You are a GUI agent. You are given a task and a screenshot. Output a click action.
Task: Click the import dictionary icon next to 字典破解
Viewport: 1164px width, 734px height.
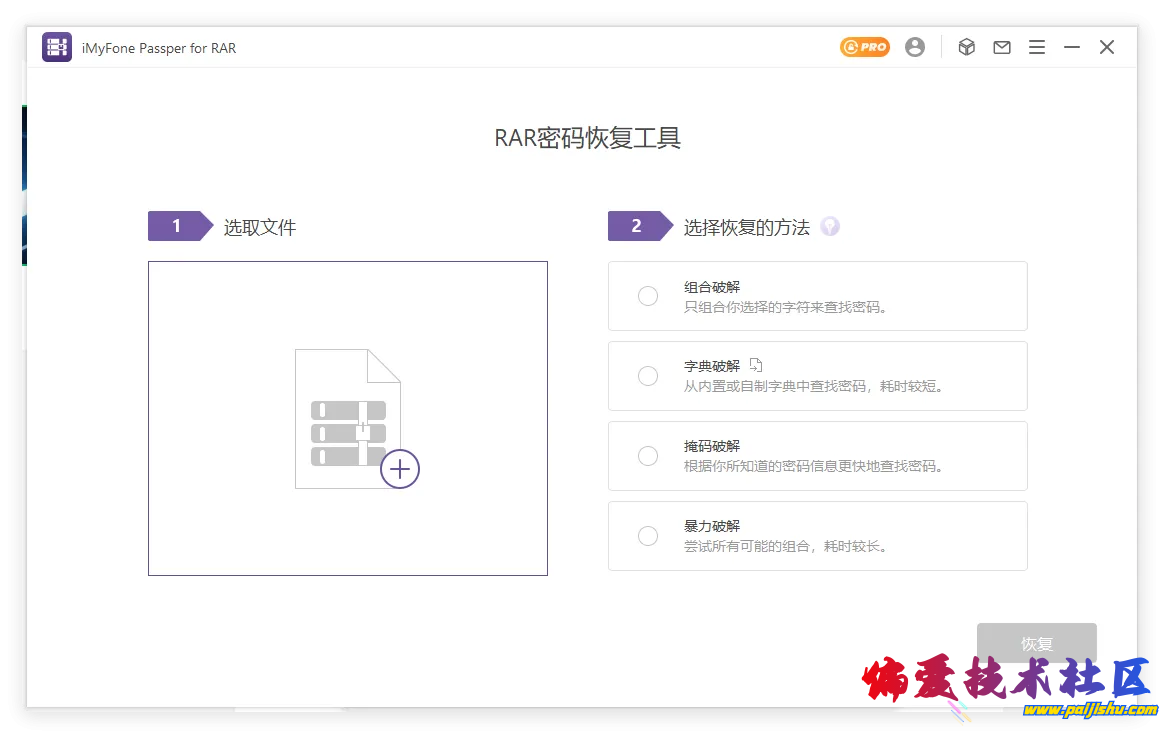(756, 366)
